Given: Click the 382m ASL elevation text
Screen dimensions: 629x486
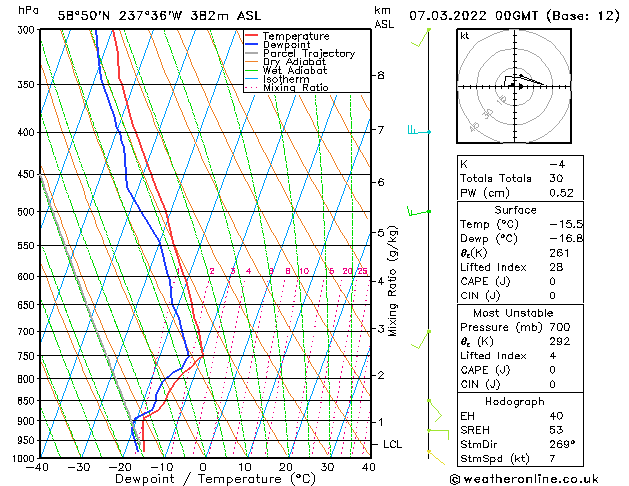Looking at the screenshot, I should [226, 16].
